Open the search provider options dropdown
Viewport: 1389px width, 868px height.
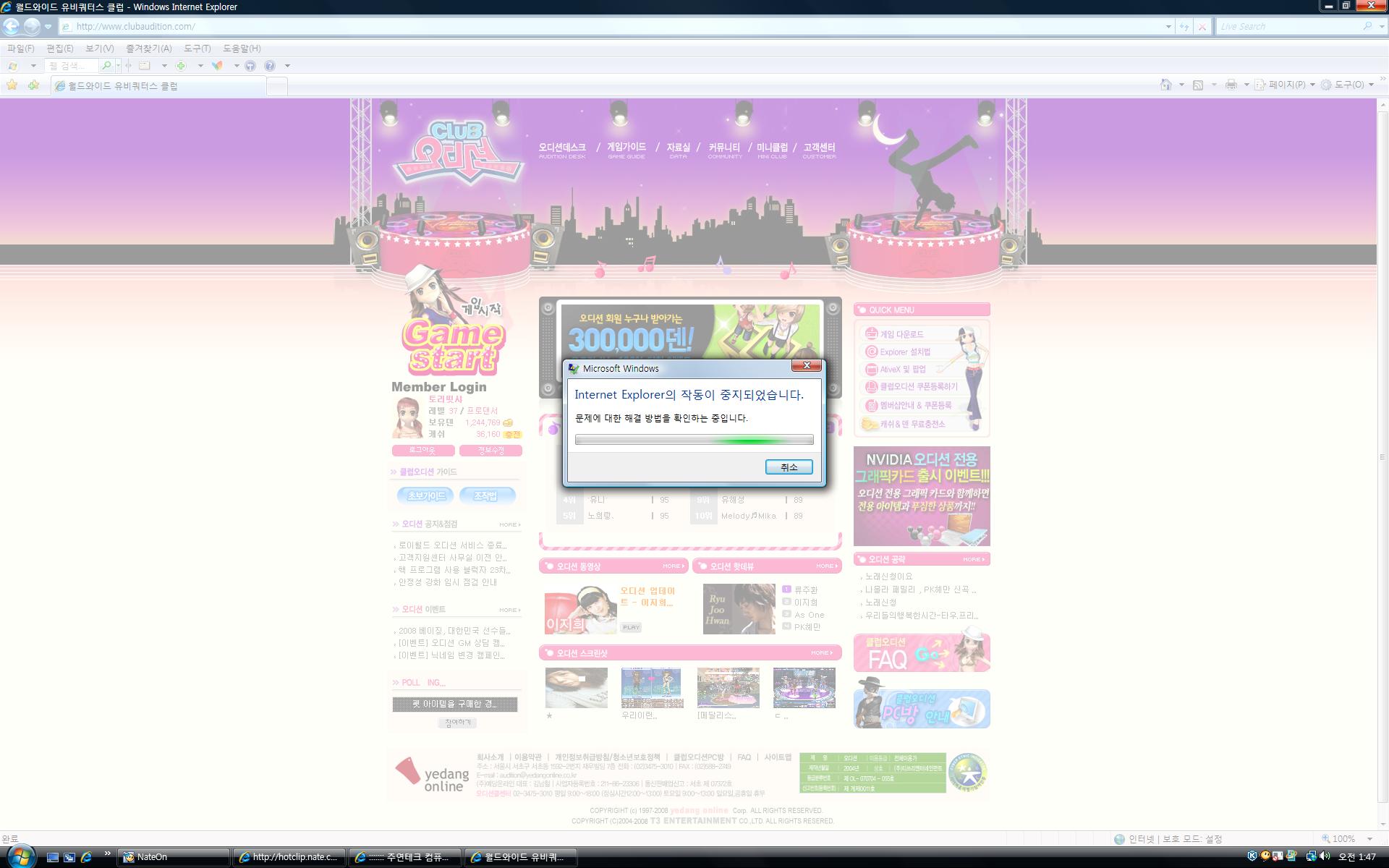tap(1380, 27)
